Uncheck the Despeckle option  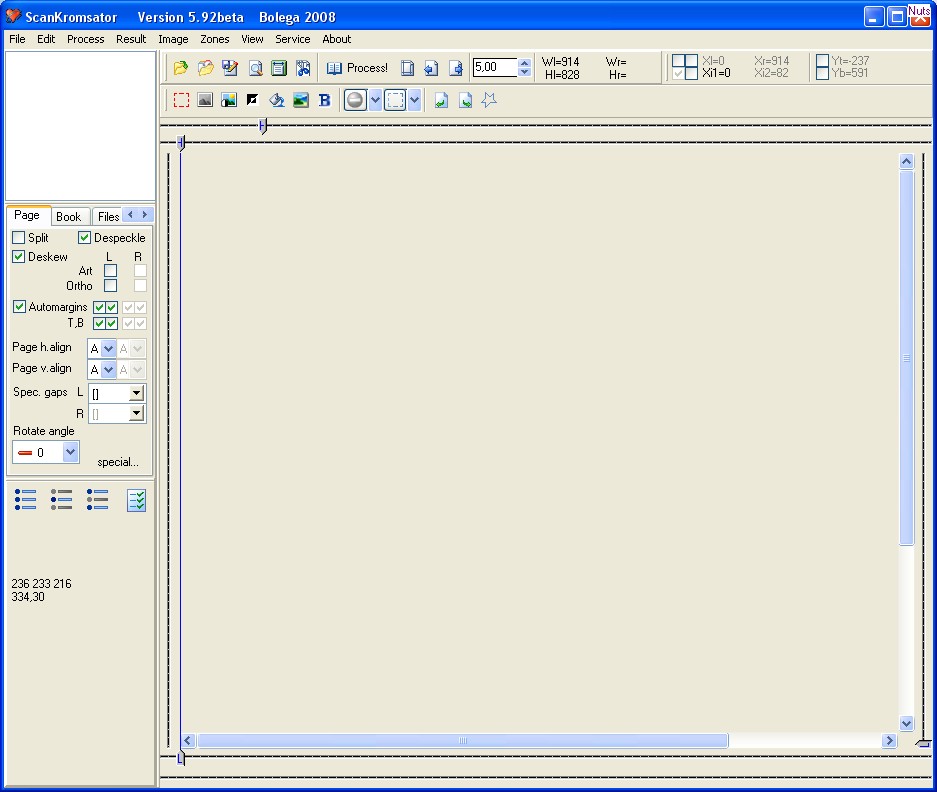[x=85, y=238]
